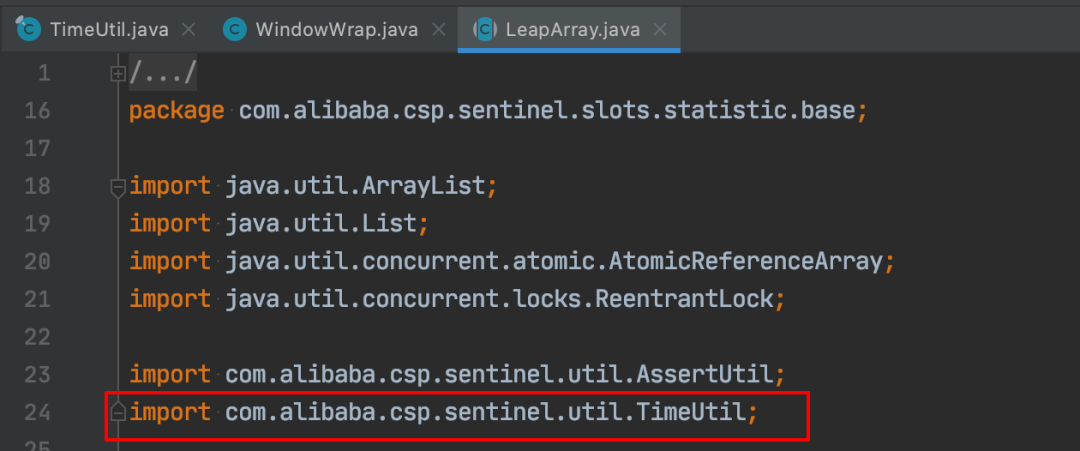Close the TimeUtil.java tab
This screenshot has height=451, width=1080.
(x=189, y=30)
